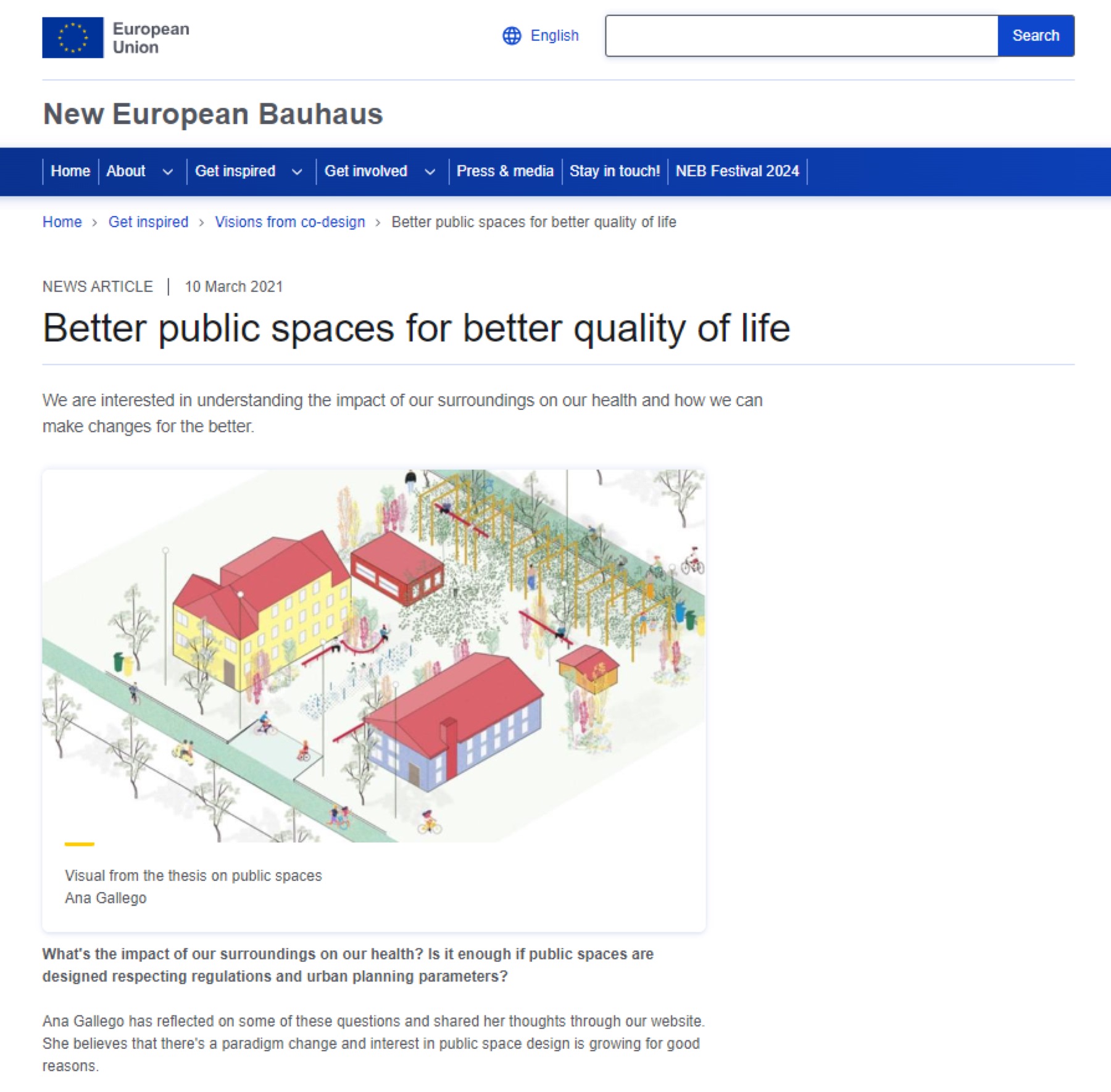1111x1092 pixels.
Task: Expand the Get inspired chevron
Action: pos(297,172)
